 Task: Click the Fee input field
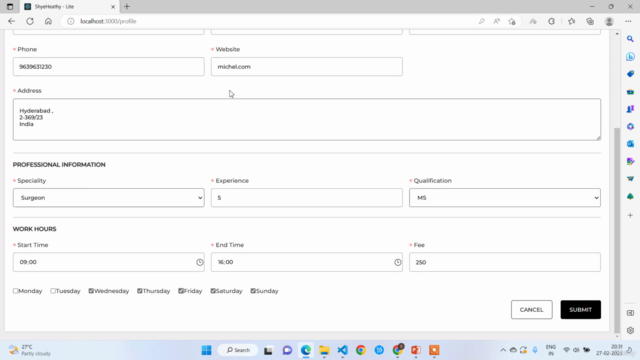click(505, 262)
